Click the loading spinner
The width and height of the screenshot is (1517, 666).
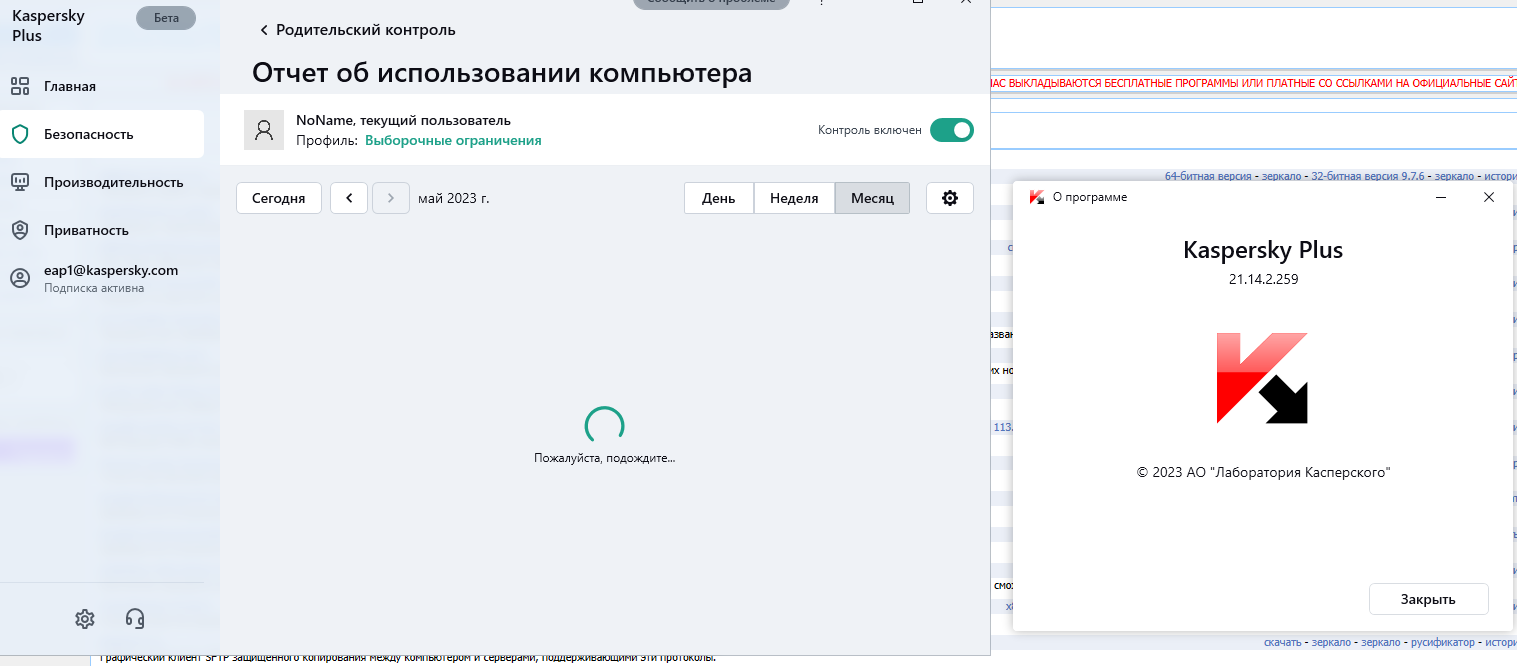pyautogui.click(x=605, y=426)
